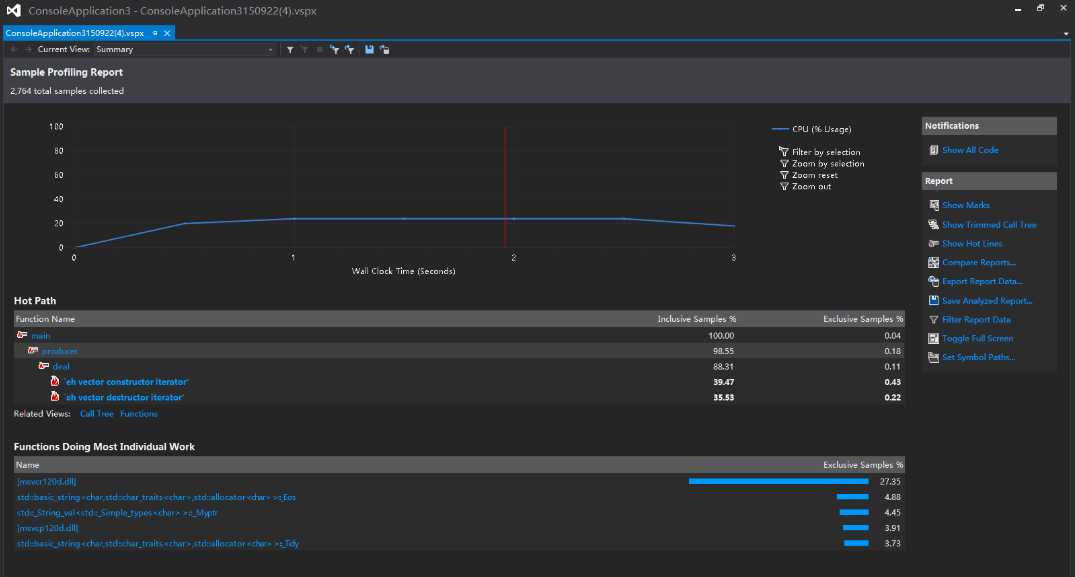This screenshot has height=577, width=1075.
Task: Click the Compare Reports link
Action: pos(979,262)
